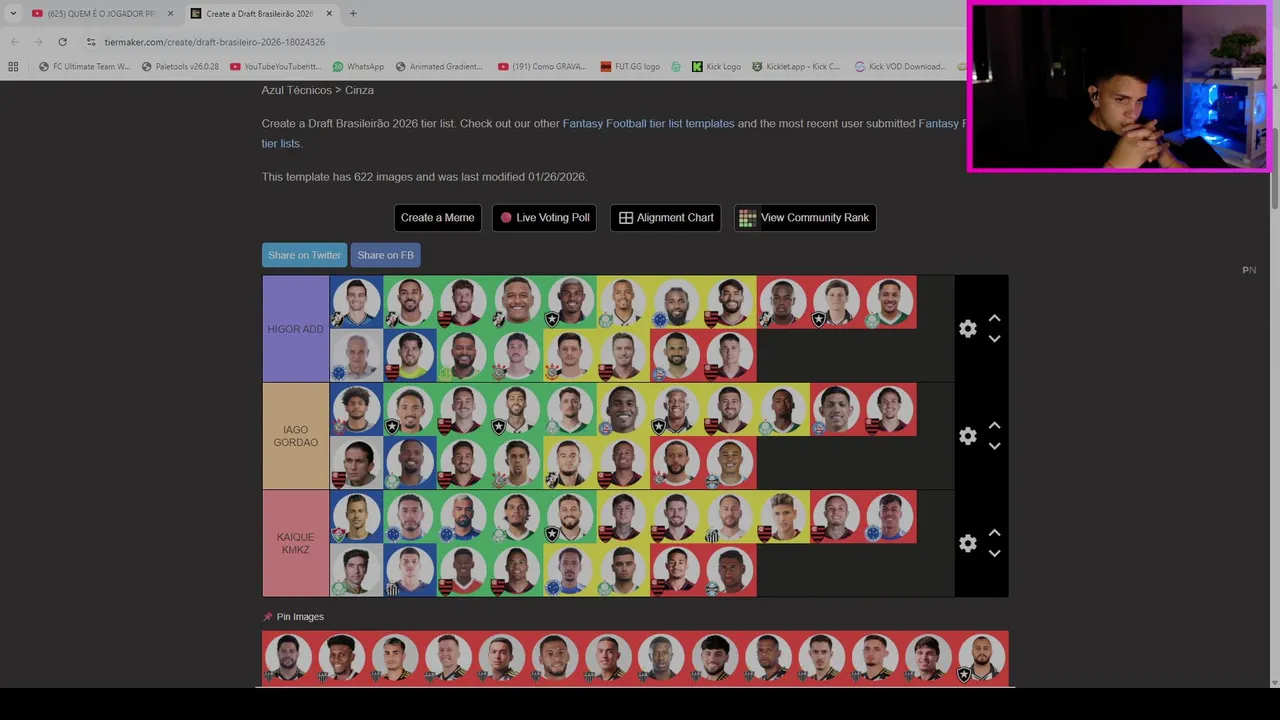The height and width of the screenshot is (720, 1280).
Task: Click the IAGO GORDAO tan tier label
Action: [296, 436]
